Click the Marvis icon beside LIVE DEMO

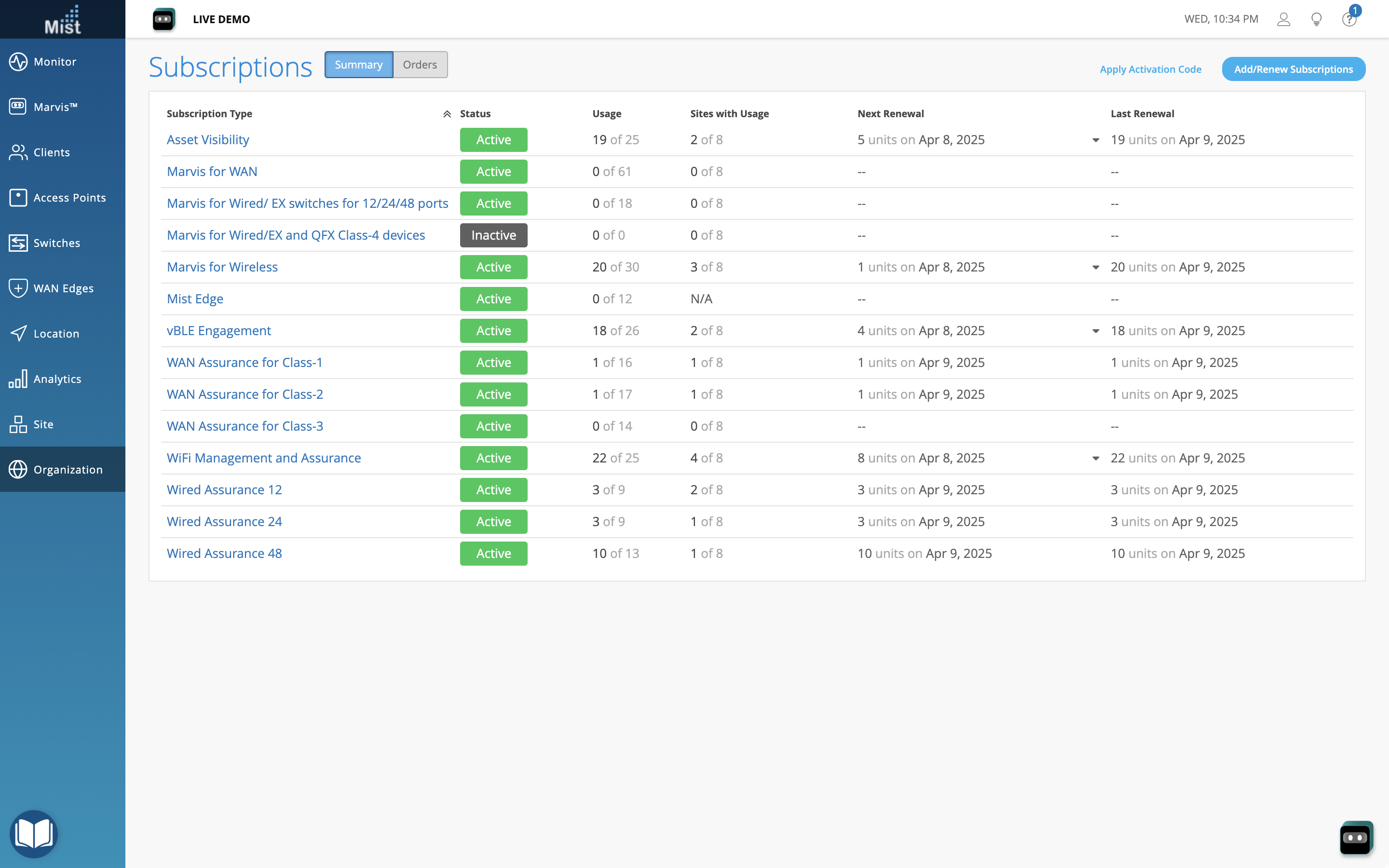pyautogui.click(x=163, y=19)
